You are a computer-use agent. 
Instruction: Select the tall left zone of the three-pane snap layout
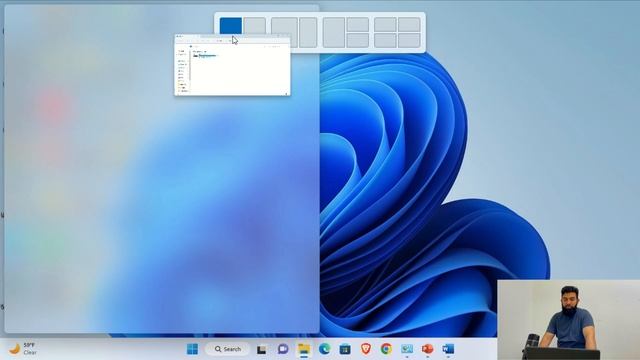334,32
